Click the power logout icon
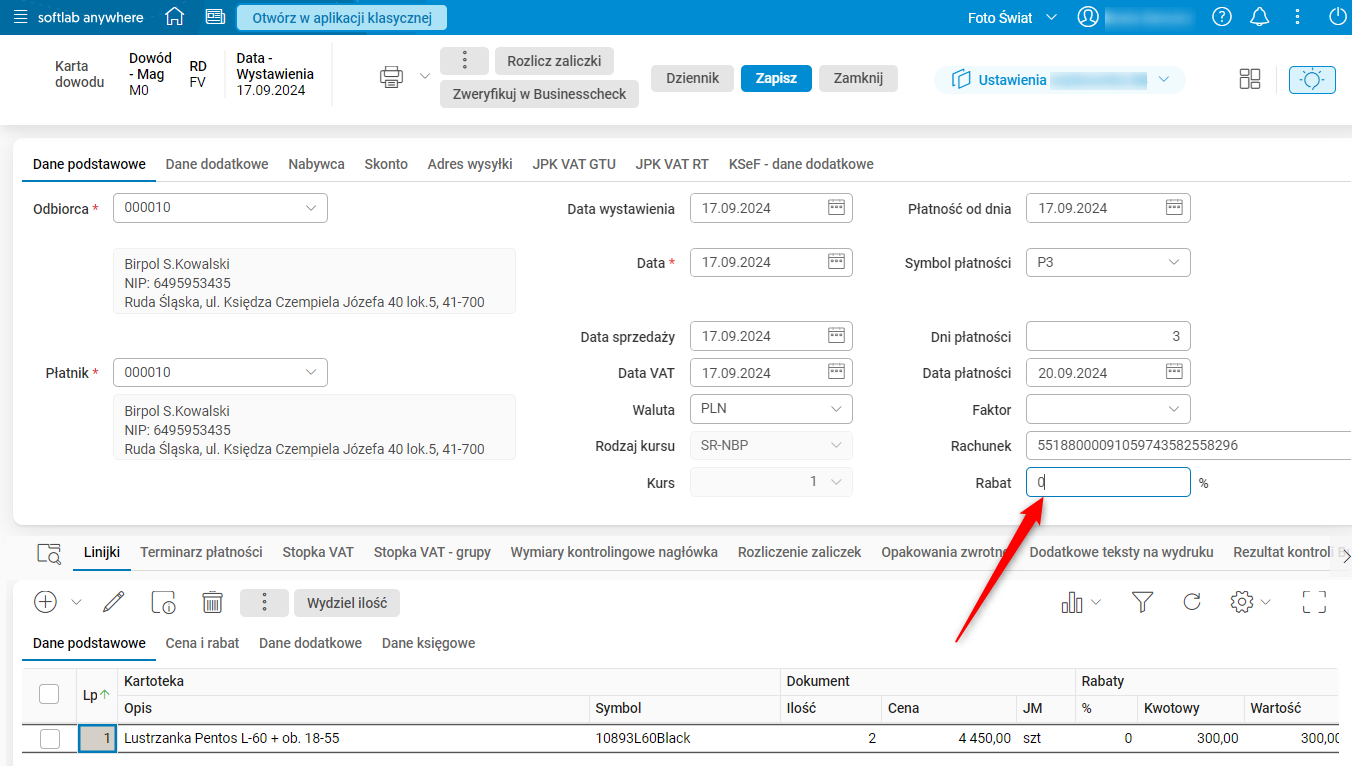The image size is (1352, 766). (x=1338, y=17)
